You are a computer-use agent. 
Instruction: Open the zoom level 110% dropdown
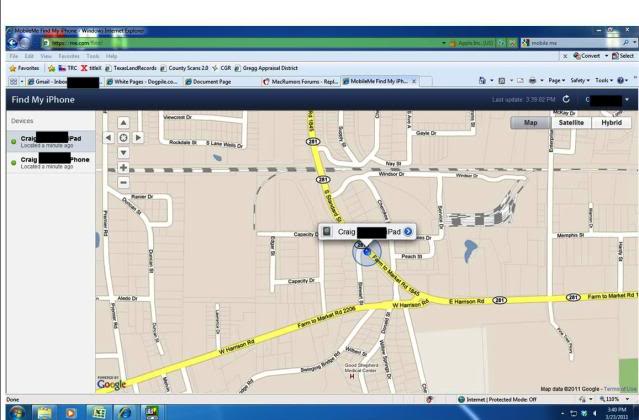click(627, 399)
